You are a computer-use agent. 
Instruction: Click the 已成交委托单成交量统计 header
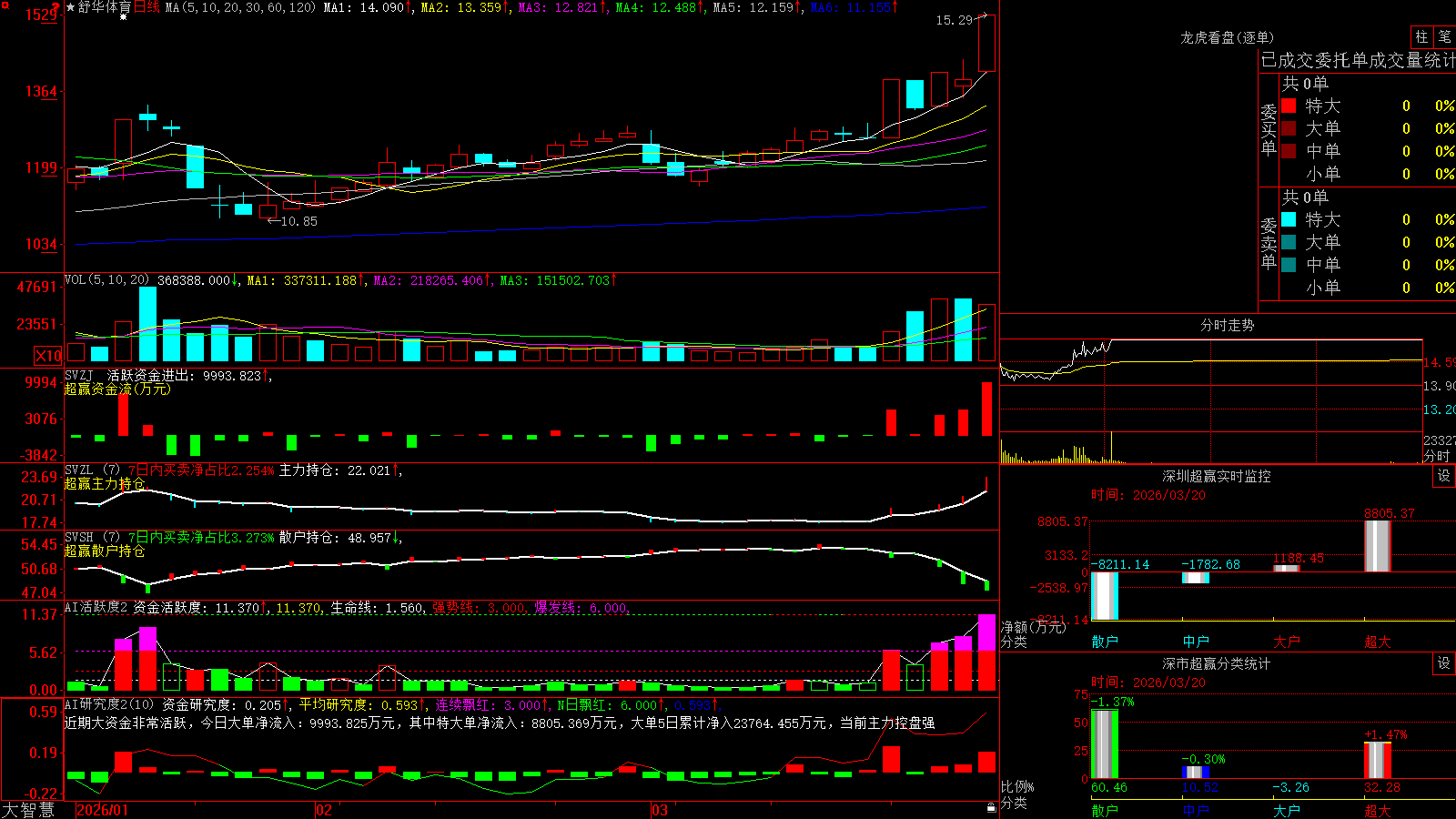[x=1358, y=60]
